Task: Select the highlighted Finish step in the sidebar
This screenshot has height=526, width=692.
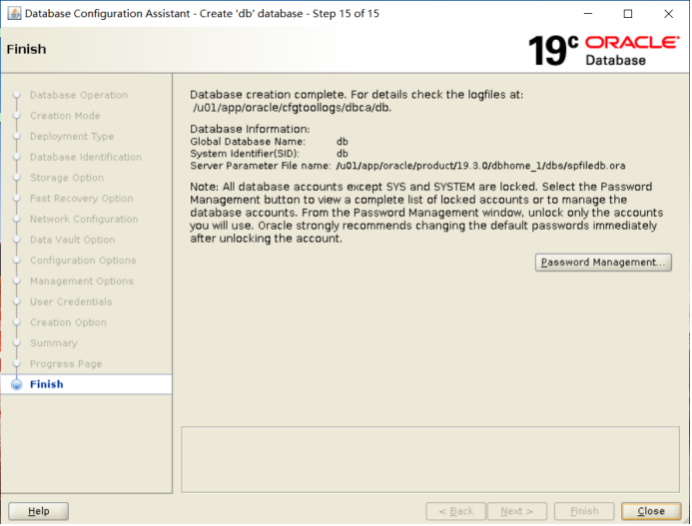Action: click(x=86, y=384)
